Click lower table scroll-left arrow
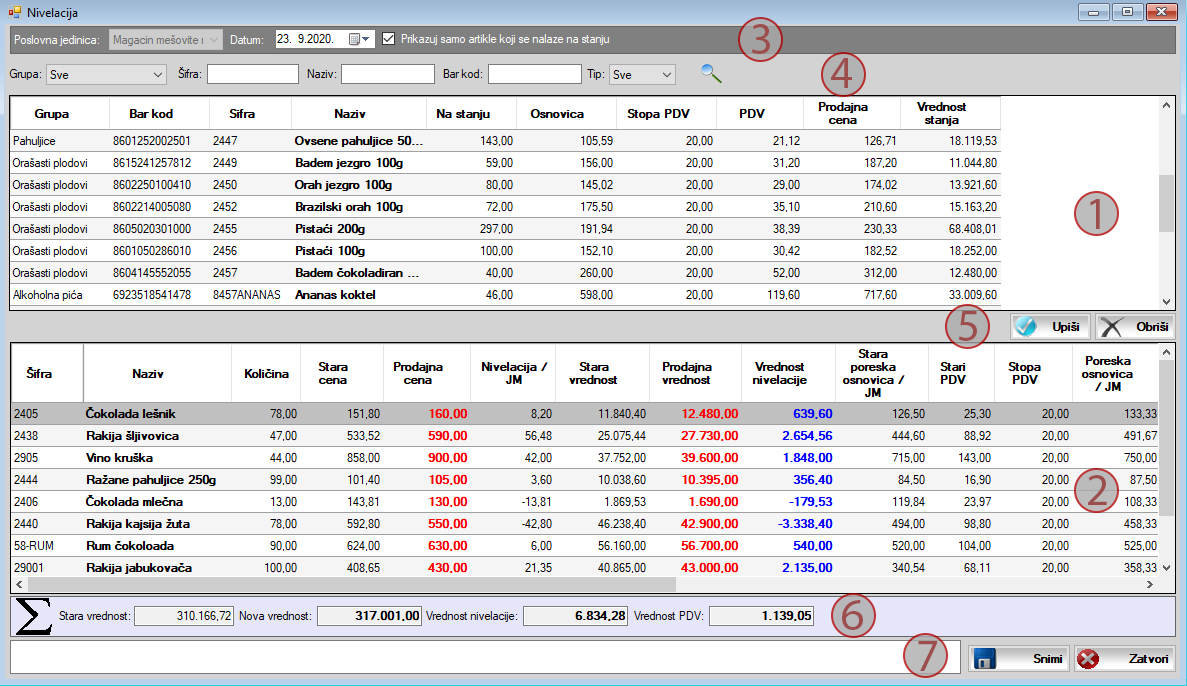The height and width of the screenshot is (686, 1187). pos(19,585)
